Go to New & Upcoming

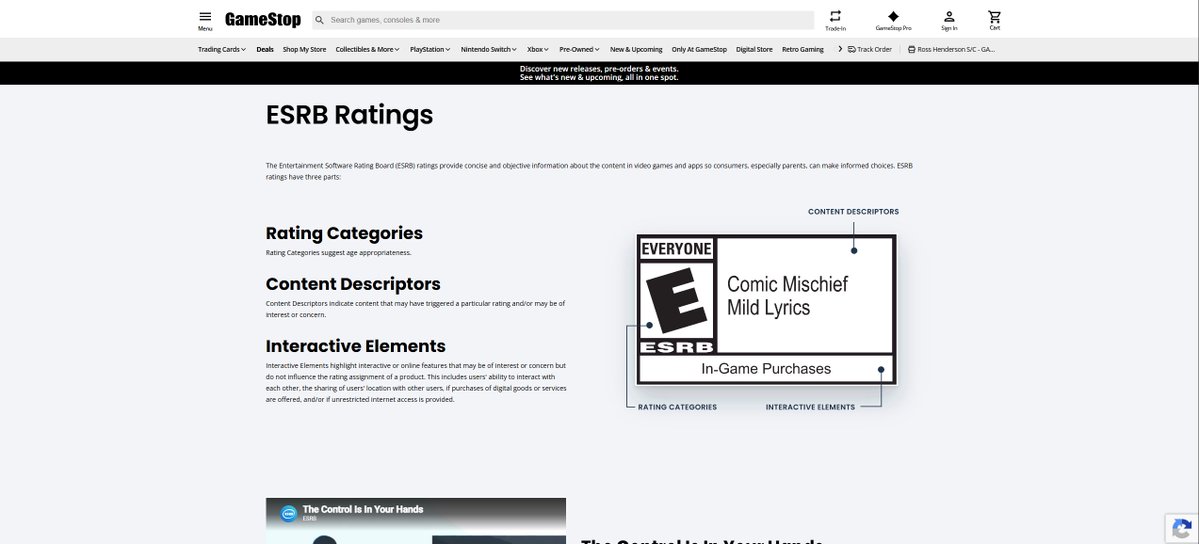click(x=636, y=49)
